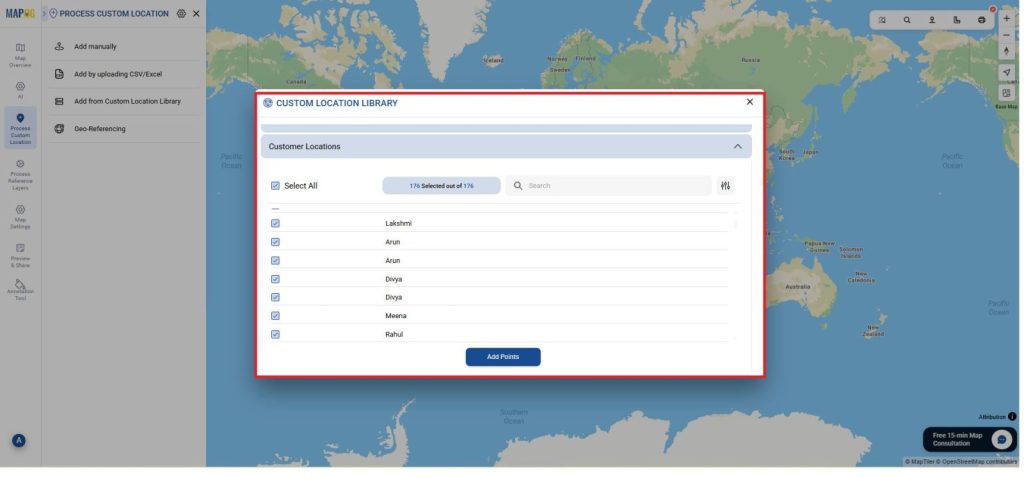Screen dimensions: 1024x478
Task: Click the Search field in library
Action: pyautogui.click(x=608, y=185)
